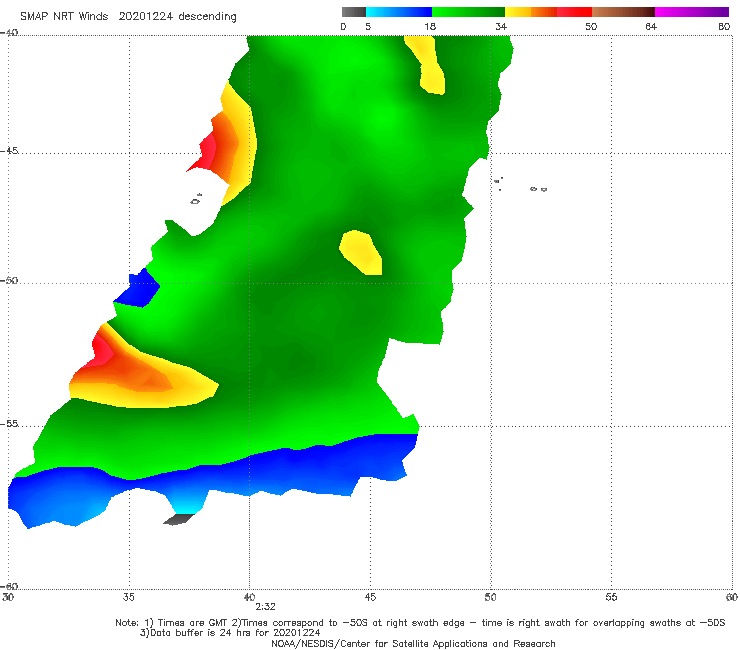Click the blue 5-18 colorbar segment
This screenshot has height=650, width=740.
coord(399,12)
